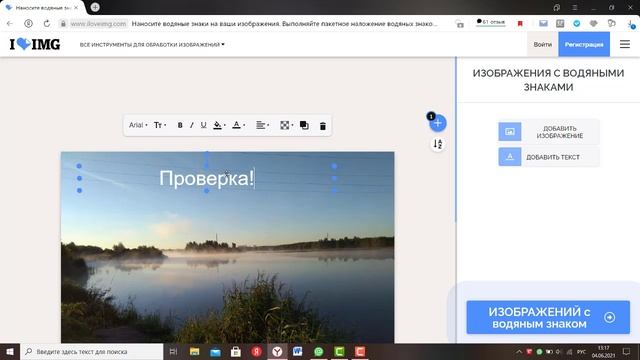Click the Проверка! watermark text on image
This screenshot has height=360, width=640.
point(207,178)
